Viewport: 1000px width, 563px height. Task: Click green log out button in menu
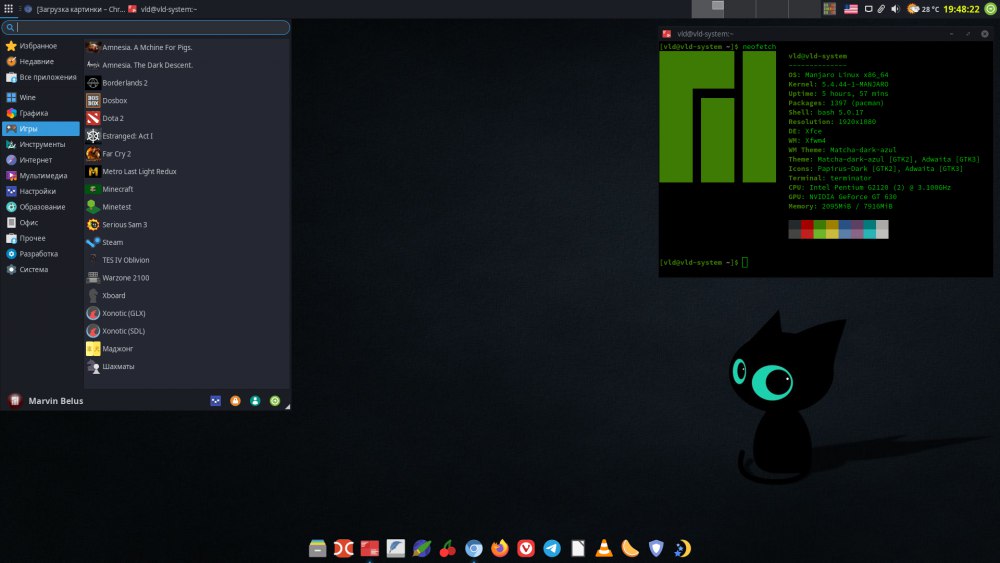[275, 400]
